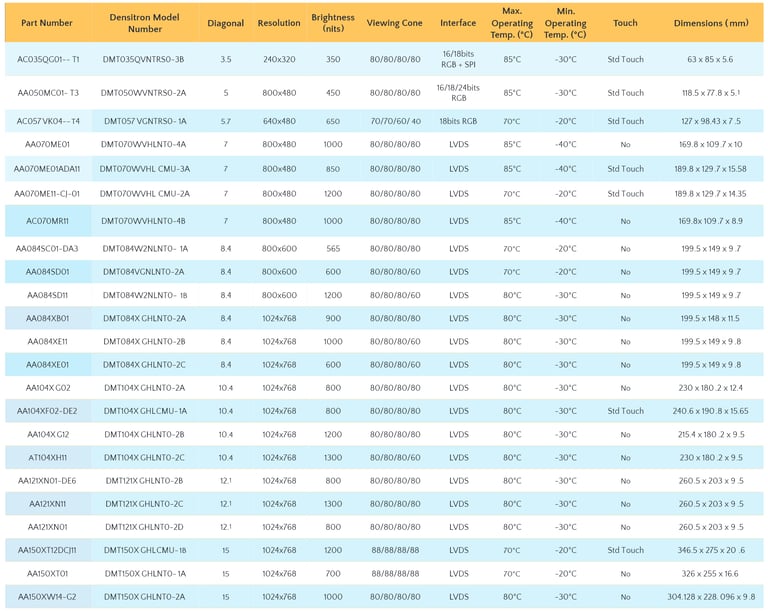Image resolution: width=768 pixels, height=611 pixels.
Task: Click the 16/18bits RGB + SPI cell
Action: coord(458,59)
